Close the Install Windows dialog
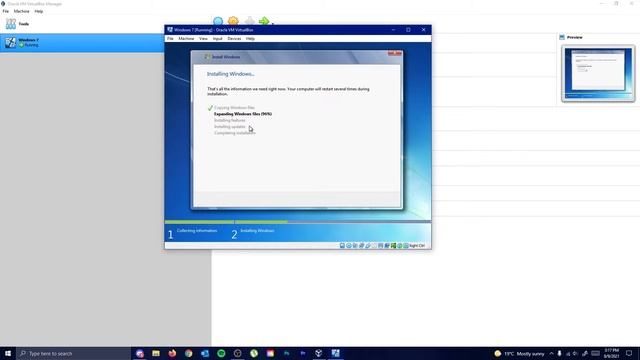The width and height of the screenshot is (640, 360). click(x=395, y=53)
